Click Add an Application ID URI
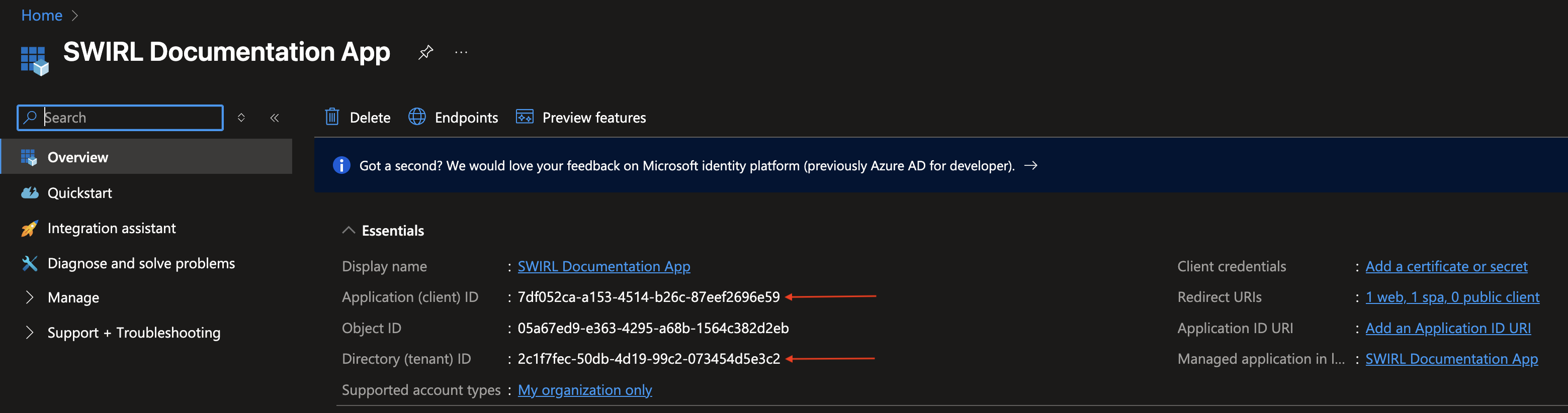 (x=1448, y=328)
